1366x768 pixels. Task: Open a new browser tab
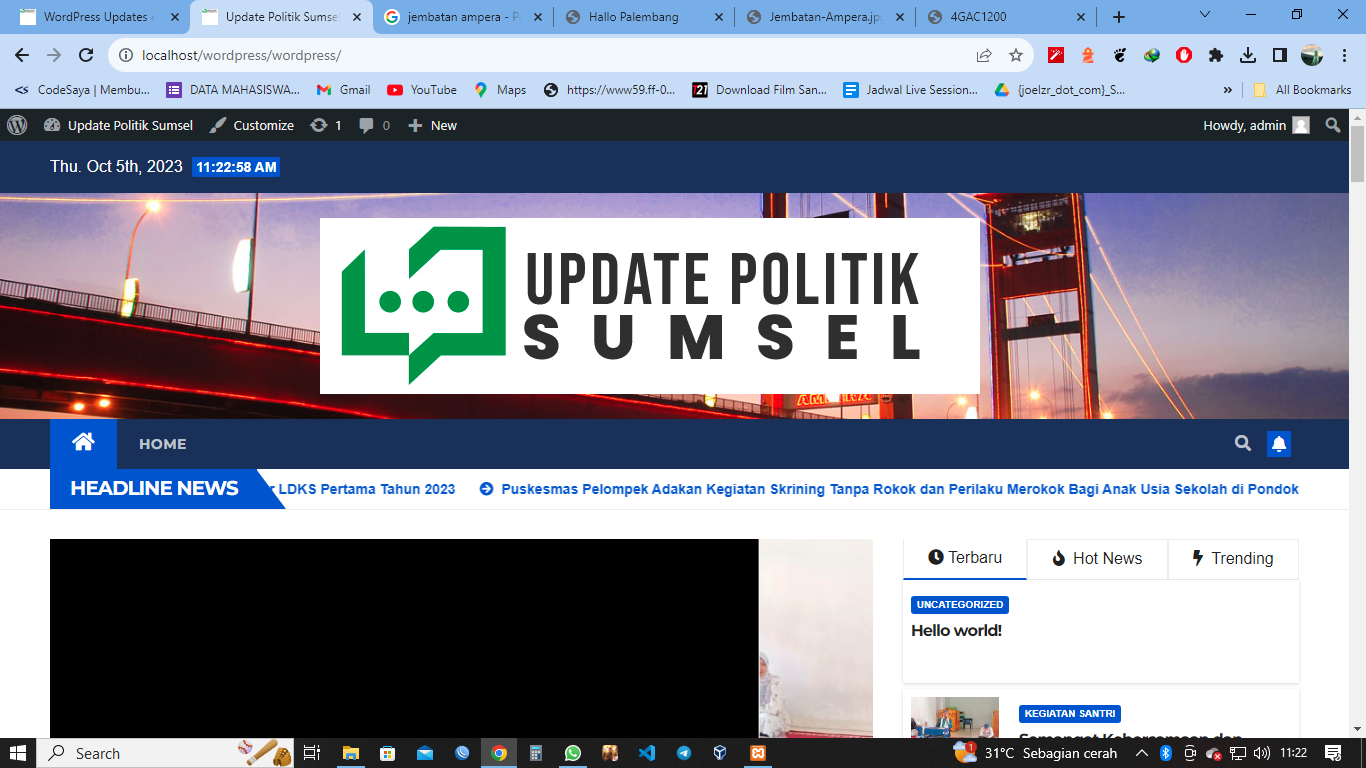pyautogui.click(x=1119, y=17)
